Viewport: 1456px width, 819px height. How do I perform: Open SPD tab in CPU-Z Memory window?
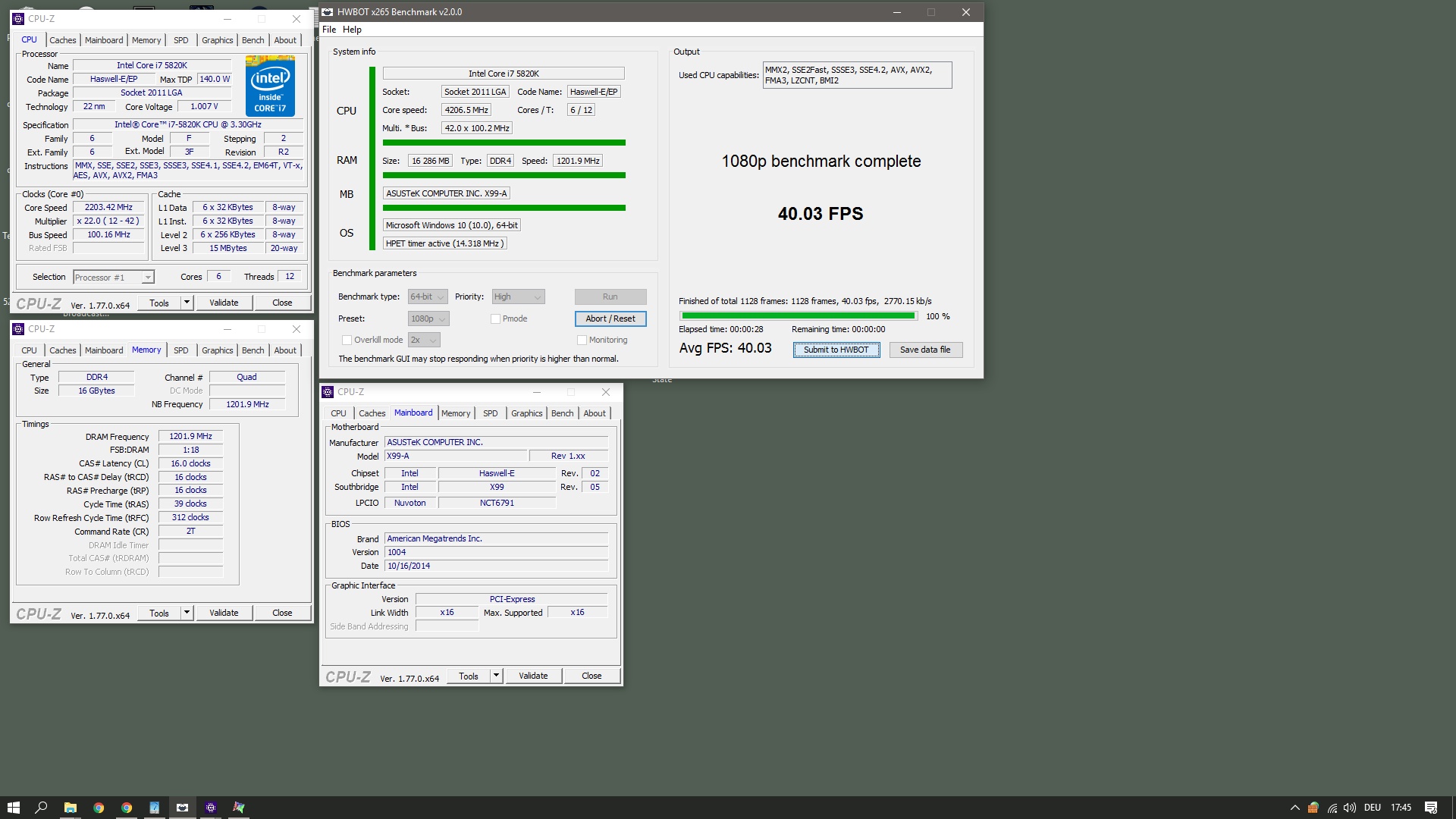(180, 350)
